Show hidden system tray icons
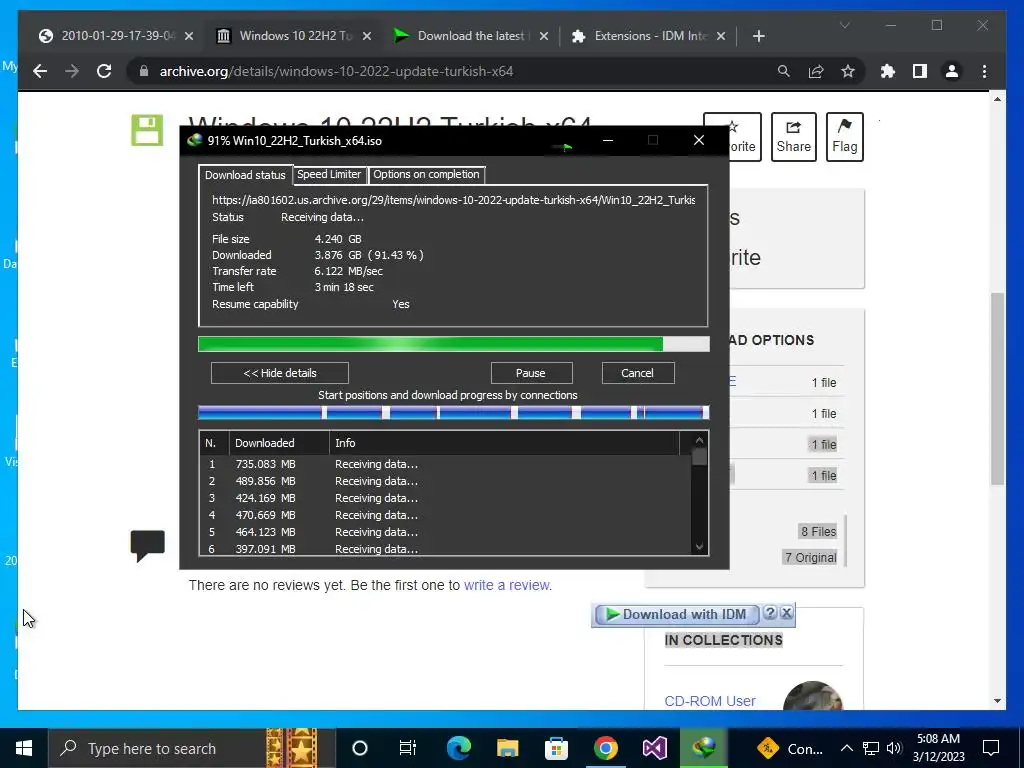Viewport: 1024px width, 768px height. click(846, 748)
